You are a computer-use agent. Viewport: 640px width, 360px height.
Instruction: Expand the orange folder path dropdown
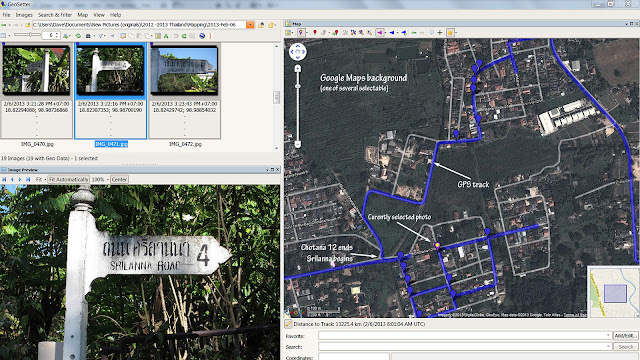(x=250, y=24)
